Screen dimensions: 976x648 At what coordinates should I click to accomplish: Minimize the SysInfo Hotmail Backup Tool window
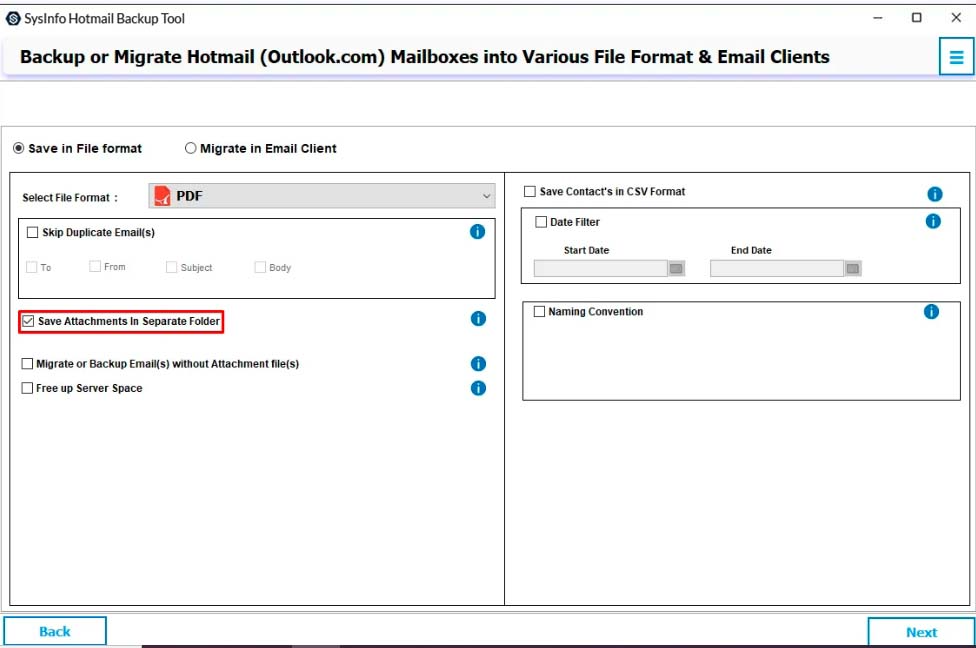pyautogui.click(x=878, y=18)
